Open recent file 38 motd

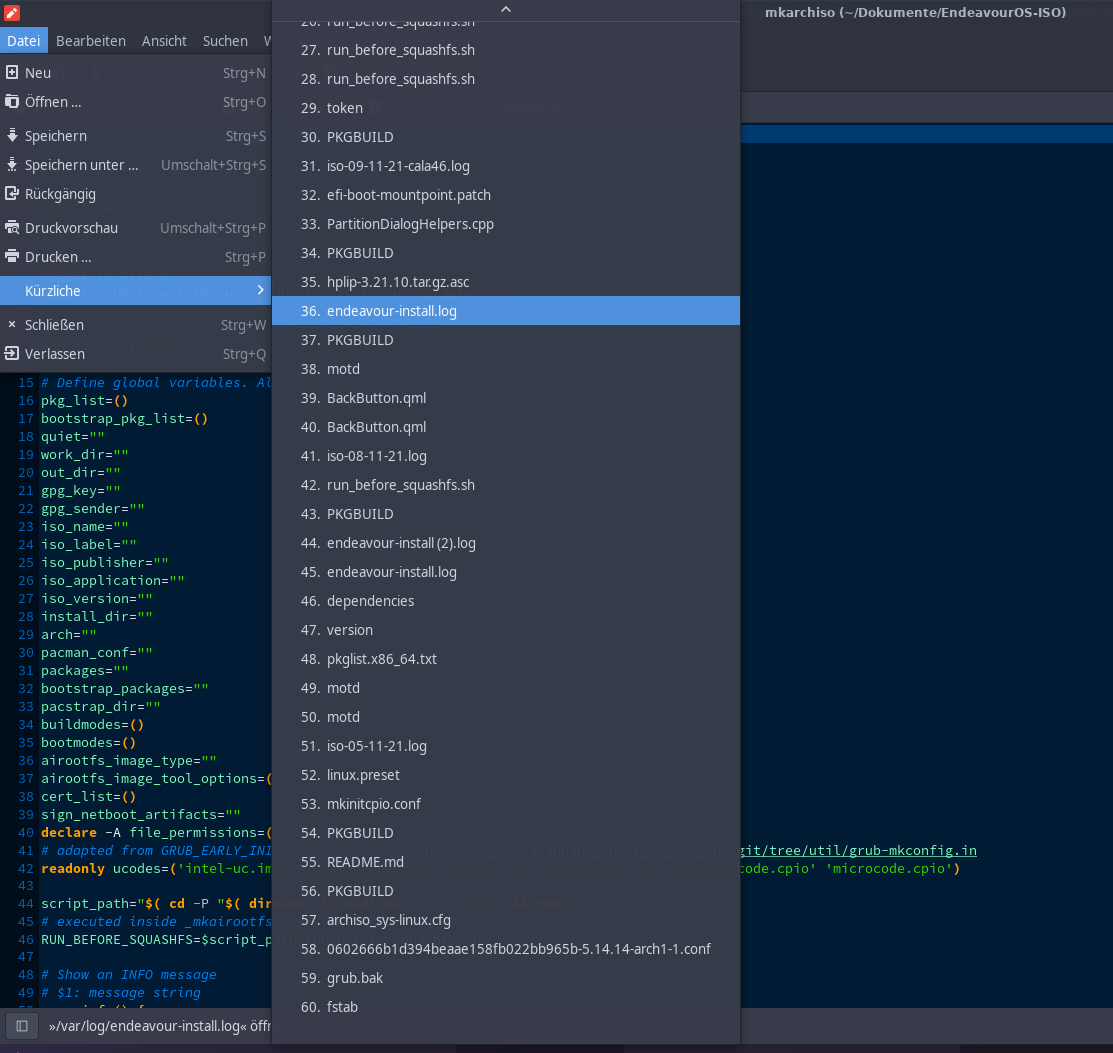[x=505, y=369]
